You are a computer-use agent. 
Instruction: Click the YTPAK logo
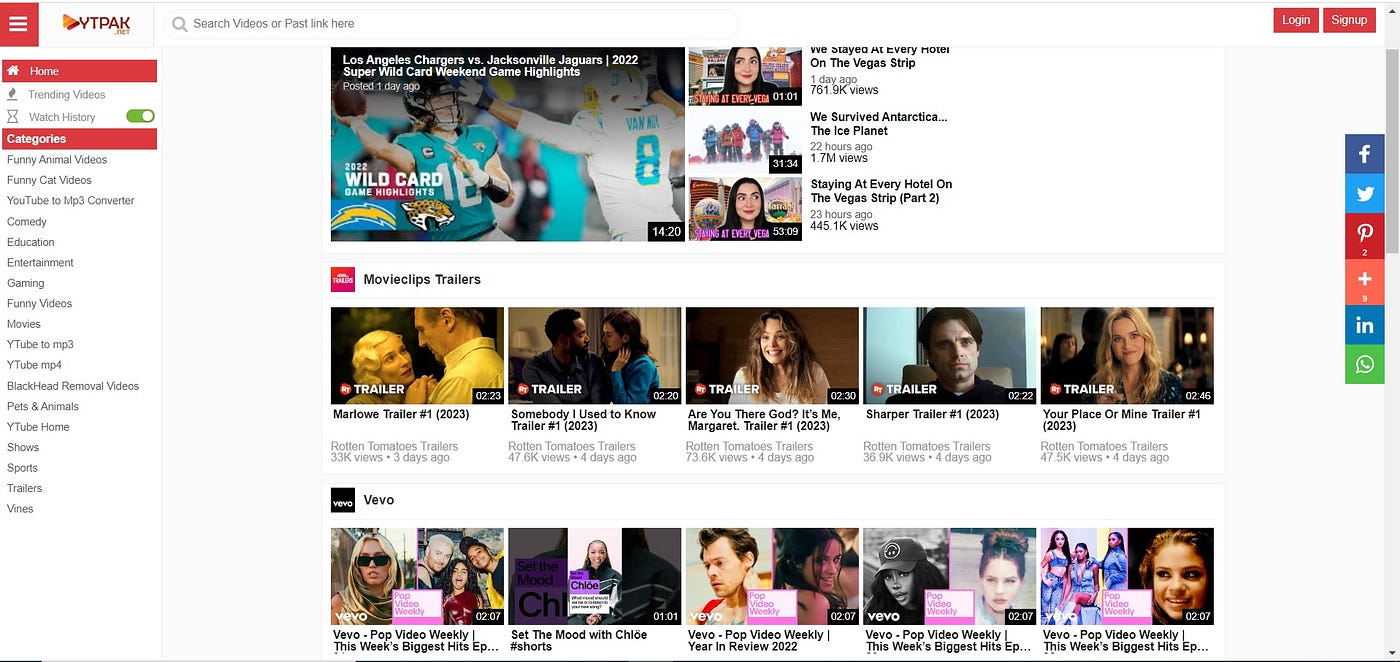click(x=97, y=23)
